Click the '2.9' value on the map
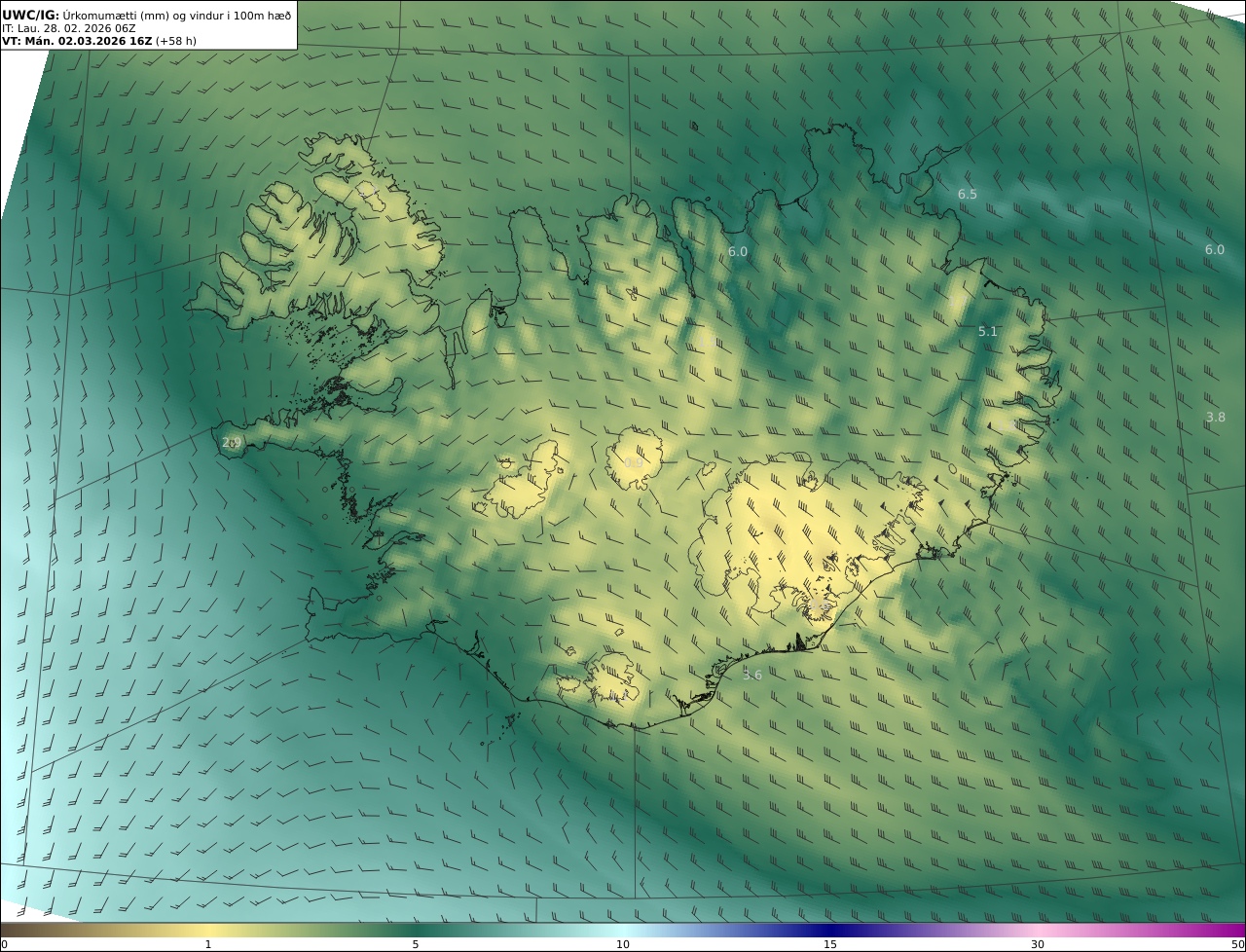This screenshot has height=952, width=1246. tap(232, 443)
